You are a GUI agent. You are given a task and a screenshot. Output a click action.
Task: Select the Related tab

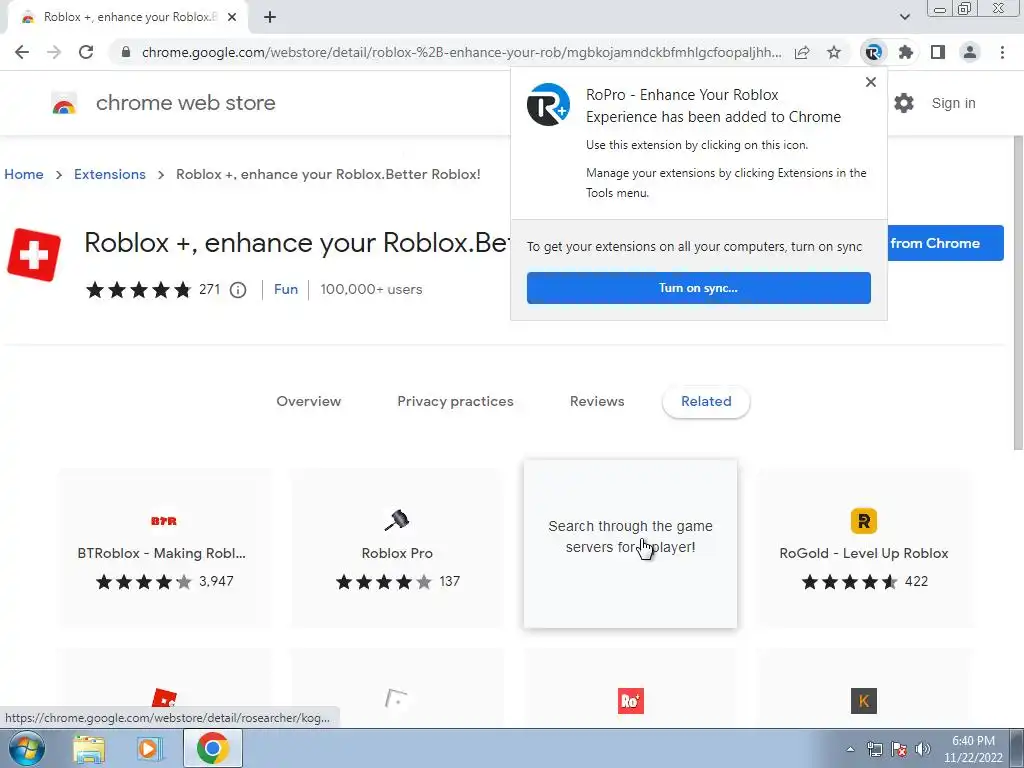point(706,402)
